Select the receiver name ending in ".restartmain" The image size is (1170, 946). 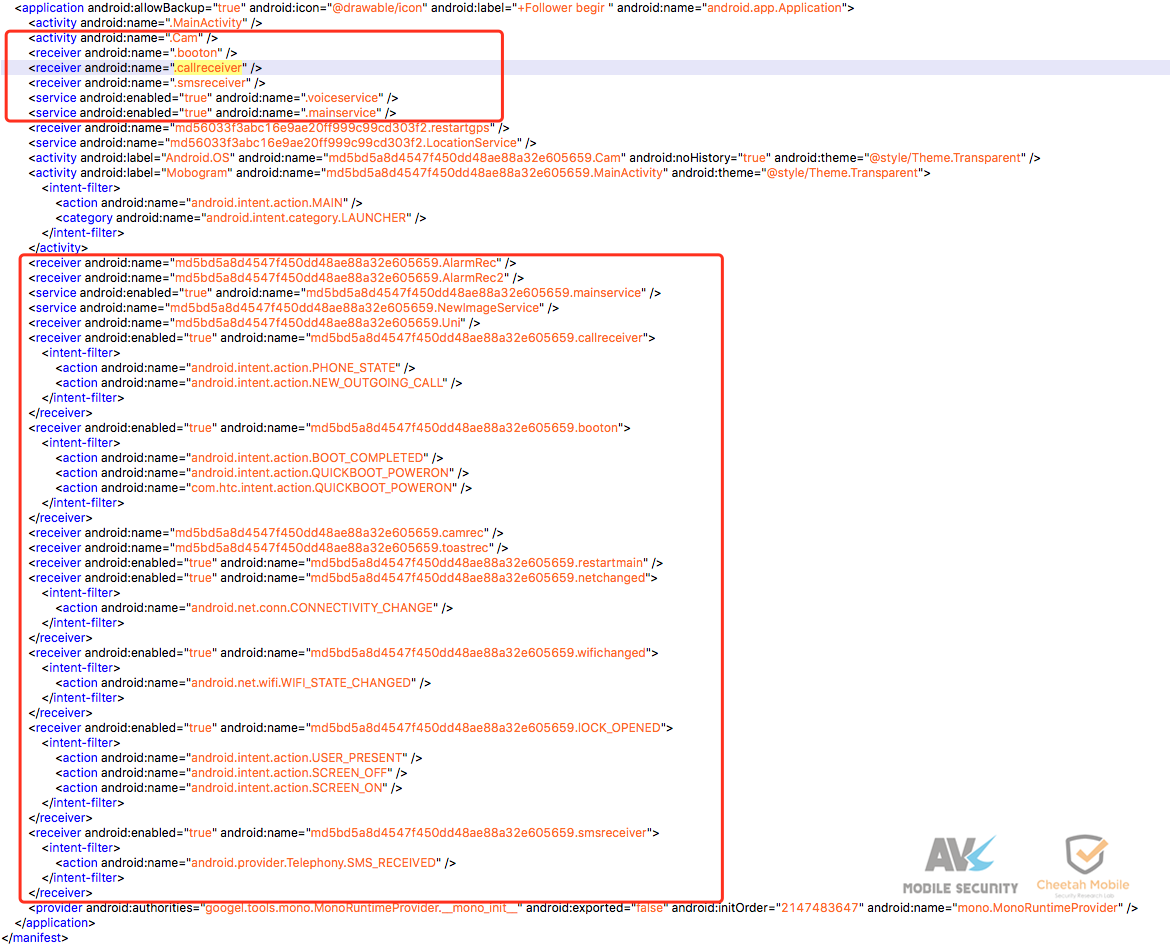tap(476, 563)
